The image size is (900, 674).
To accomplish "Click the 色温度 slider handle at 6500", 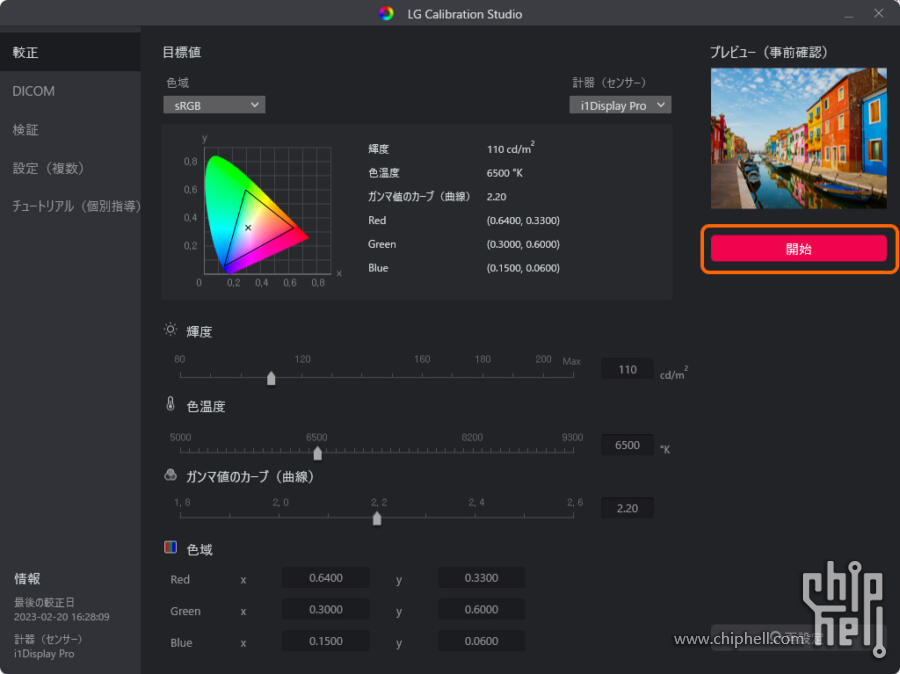I will coord(317,452).
